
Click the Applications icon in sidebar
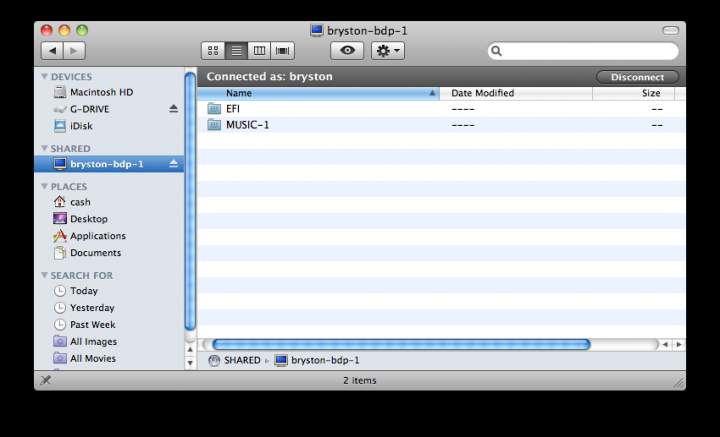[x=60, y=236]
